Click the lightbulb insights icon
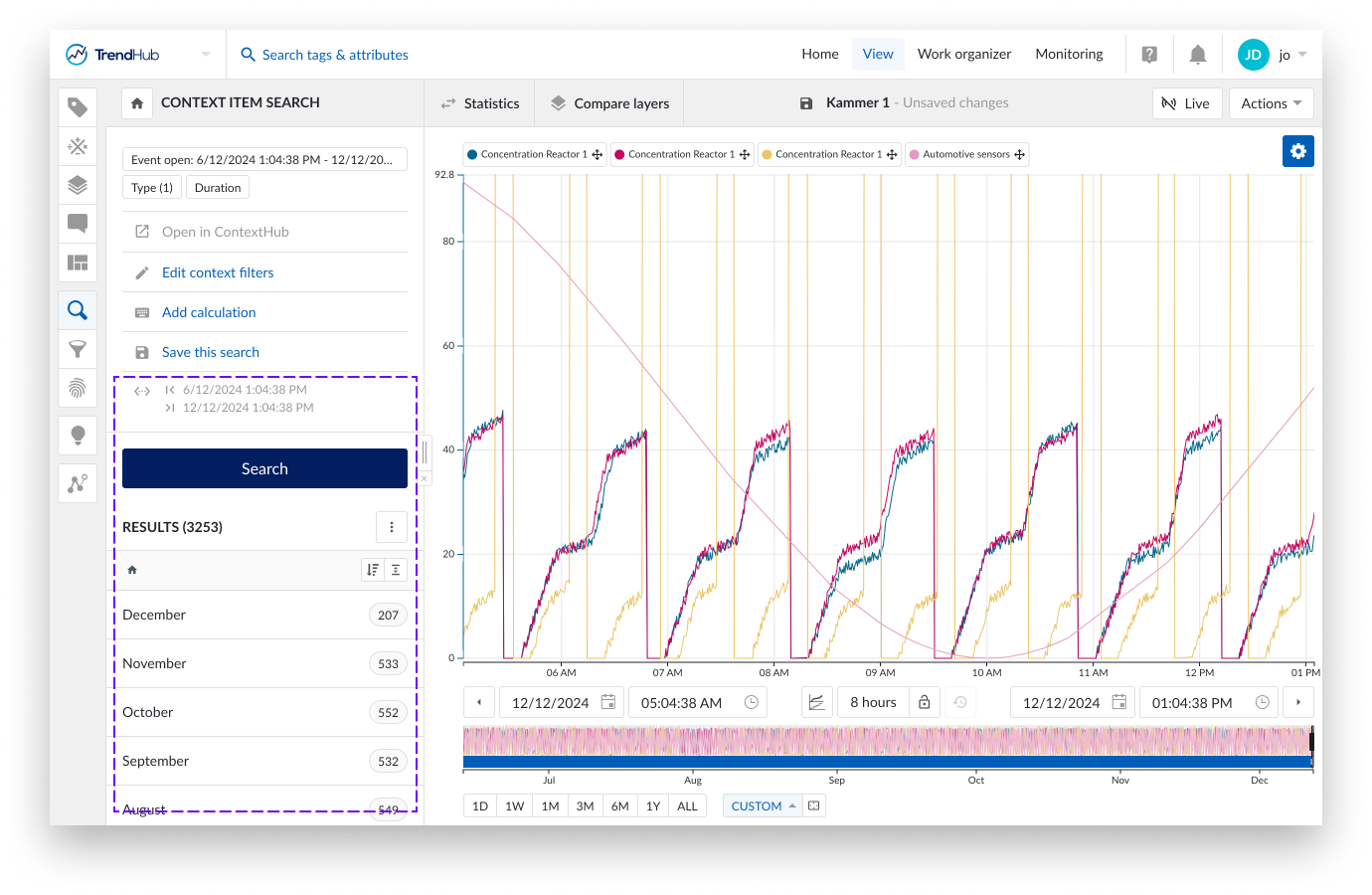 coord(78,435)
